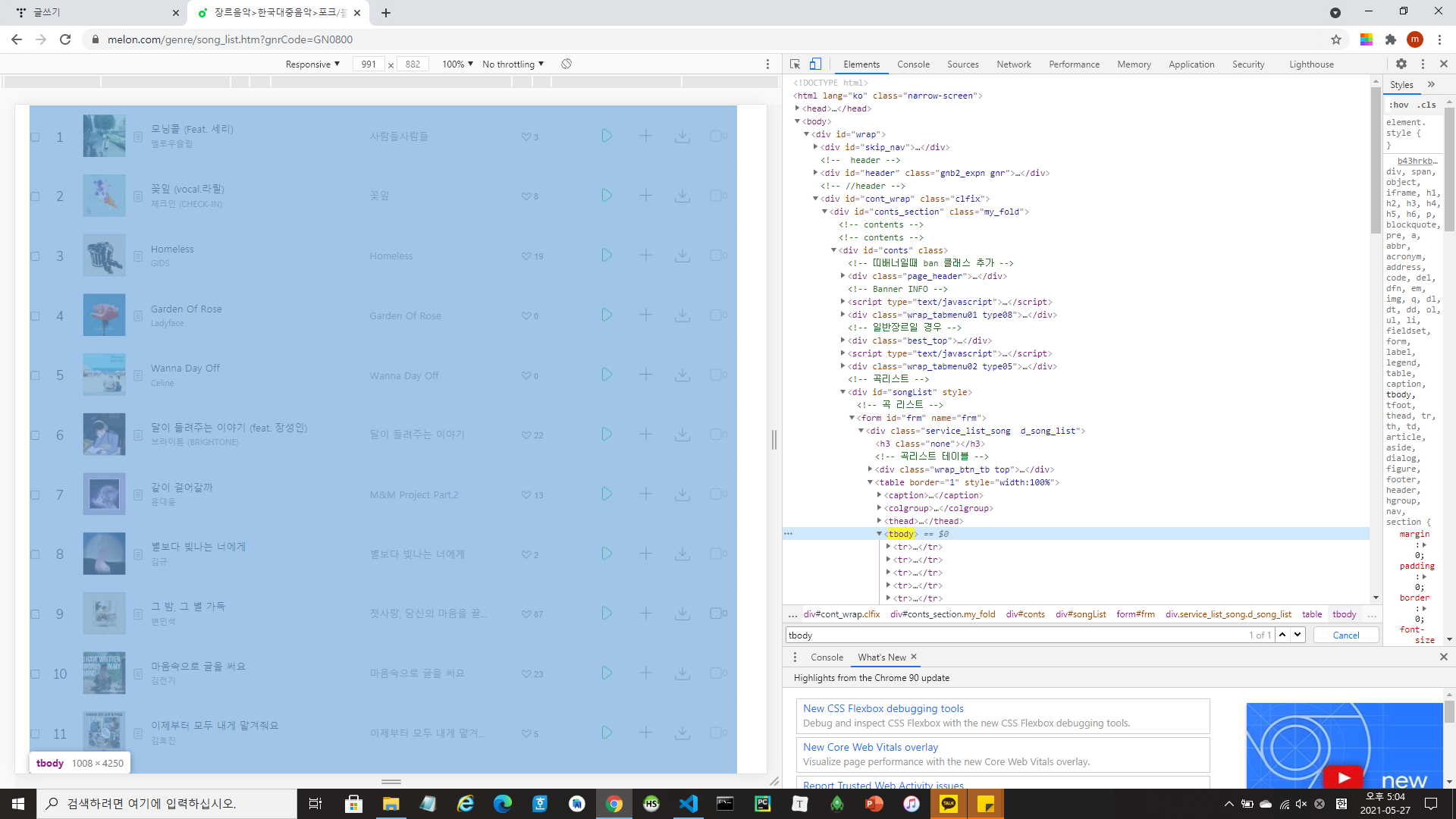Collapse the tbody node

pyautogui.click(x=880, y=534)
